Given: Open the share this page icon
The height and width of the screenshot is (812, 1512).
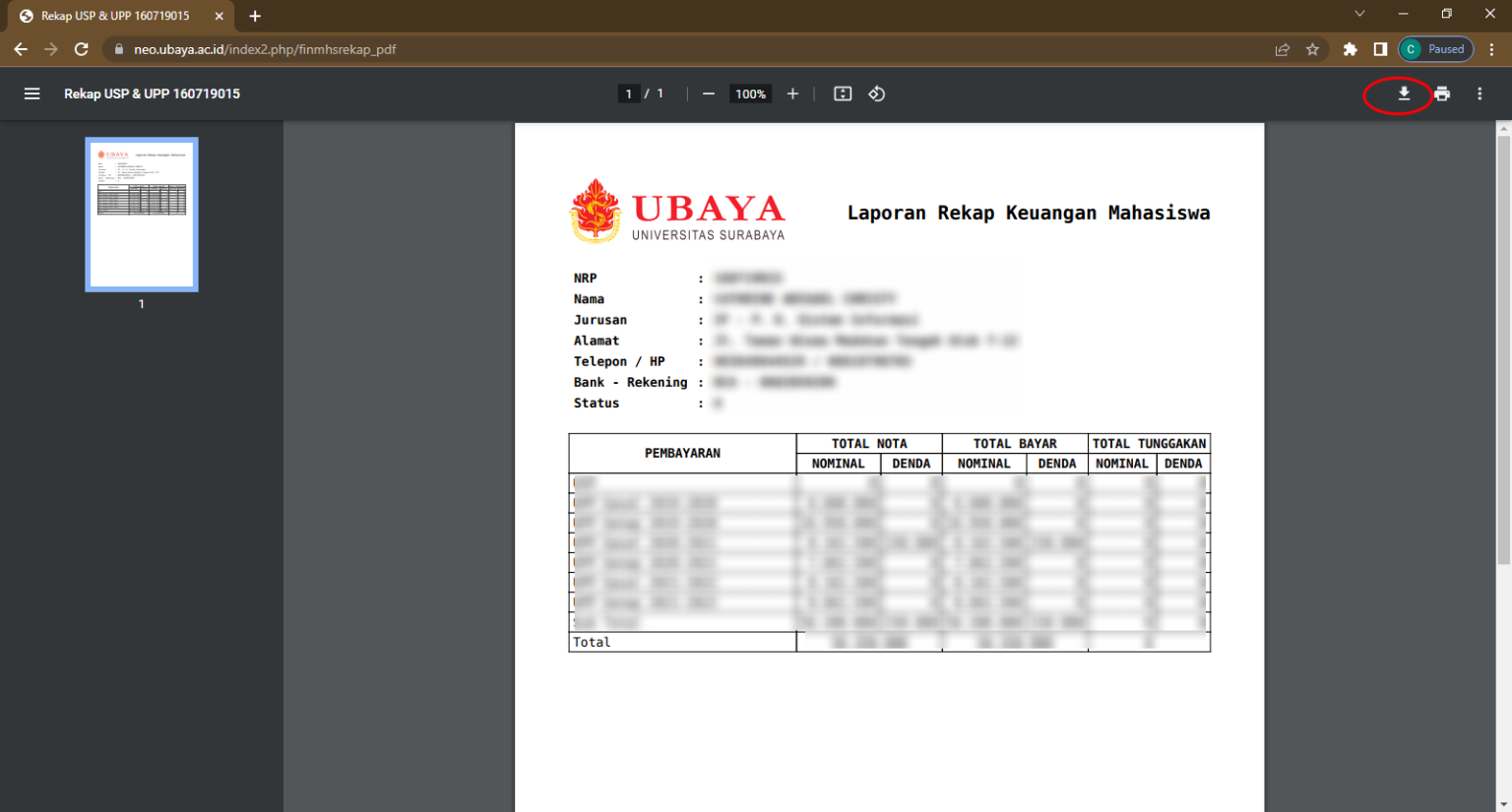Looking at the screenshot, I should pos(1282,48).
